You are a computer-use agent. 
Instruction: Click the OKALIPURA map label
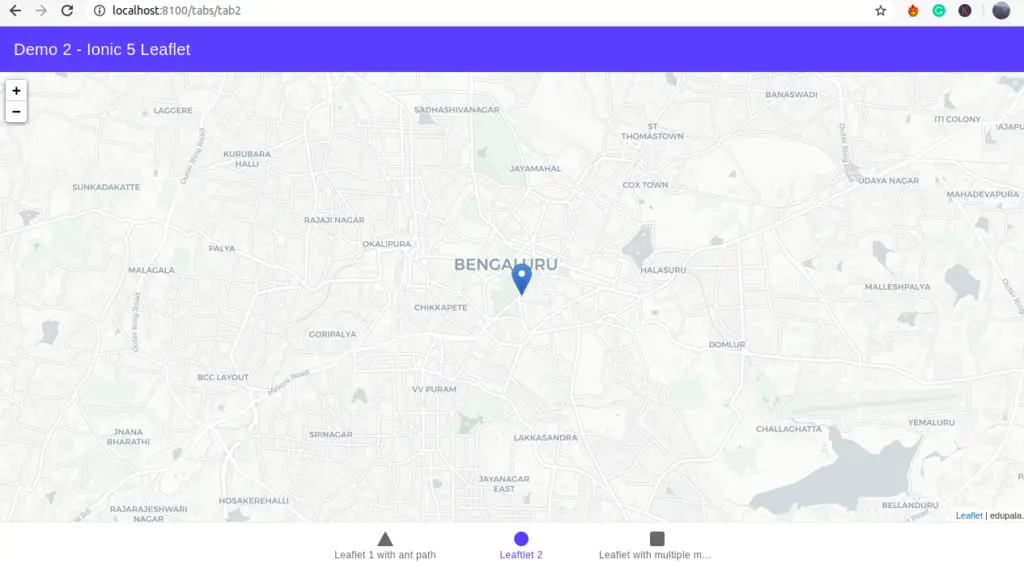pyautogui.click(x=387, y=244)
